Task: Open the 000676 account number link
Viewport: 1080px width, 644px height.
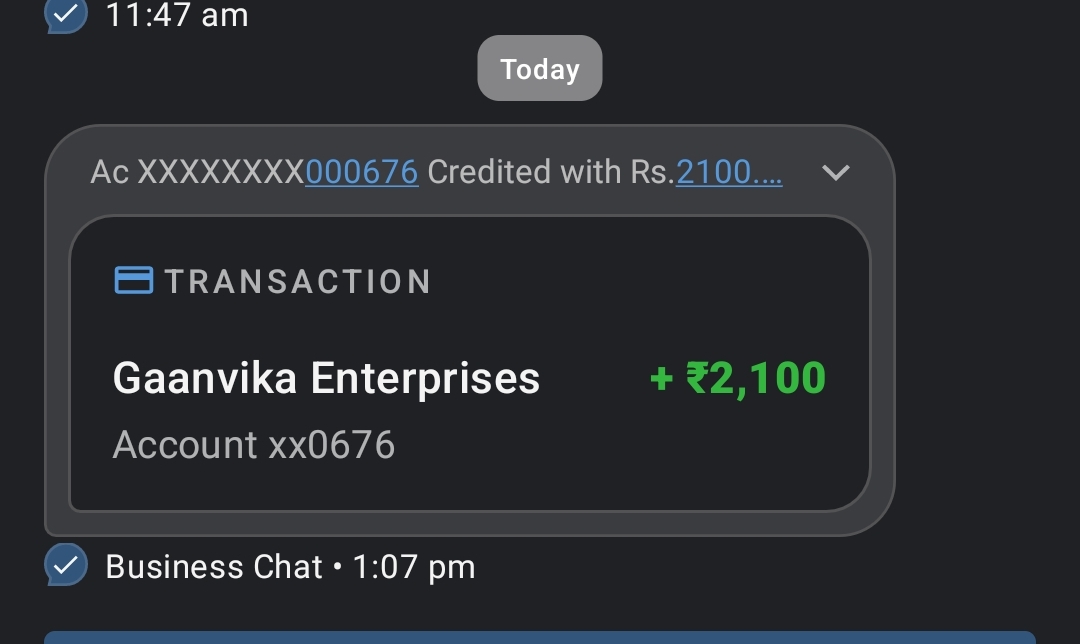Action: pyautogui.click(x=361, y=173)
